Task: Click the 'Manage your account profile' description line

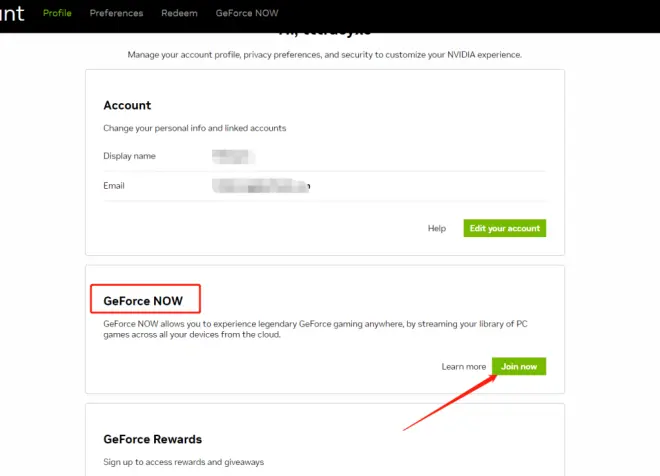Action: click(x=325, y=55)
